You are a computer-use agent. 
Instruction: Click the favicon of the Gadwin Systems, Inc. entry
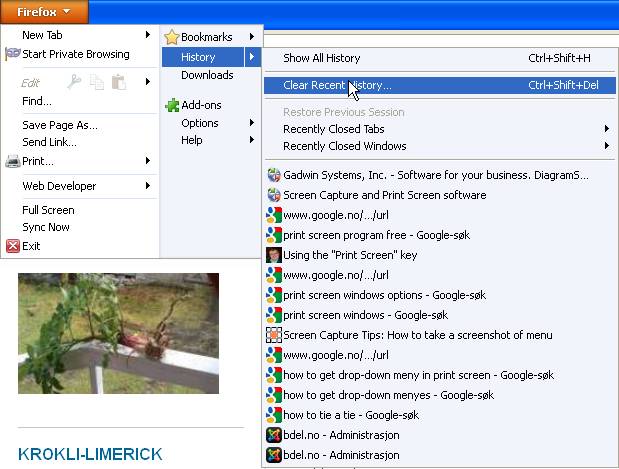click(x=274, y=175)
